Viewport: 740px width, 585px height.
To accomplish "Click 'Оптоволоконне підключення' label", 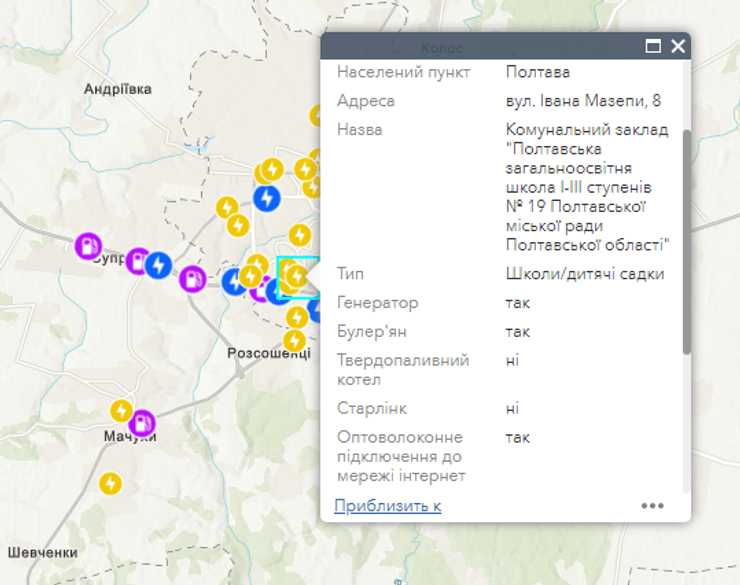I will (x=401, y=456).
